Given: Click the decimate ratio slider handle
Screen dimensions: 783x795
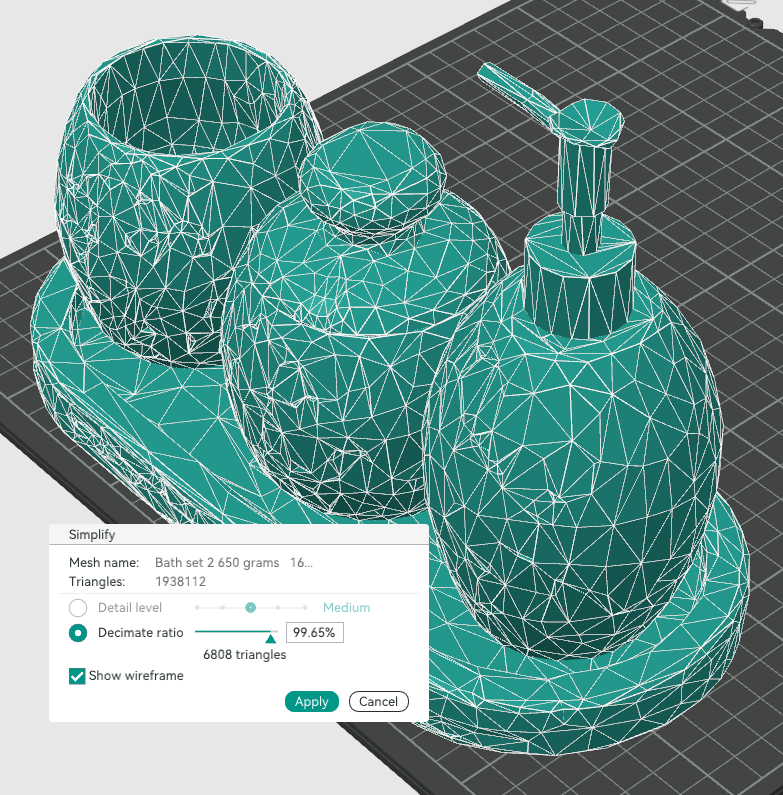Looking at the screenshot, I should point(271,638).
